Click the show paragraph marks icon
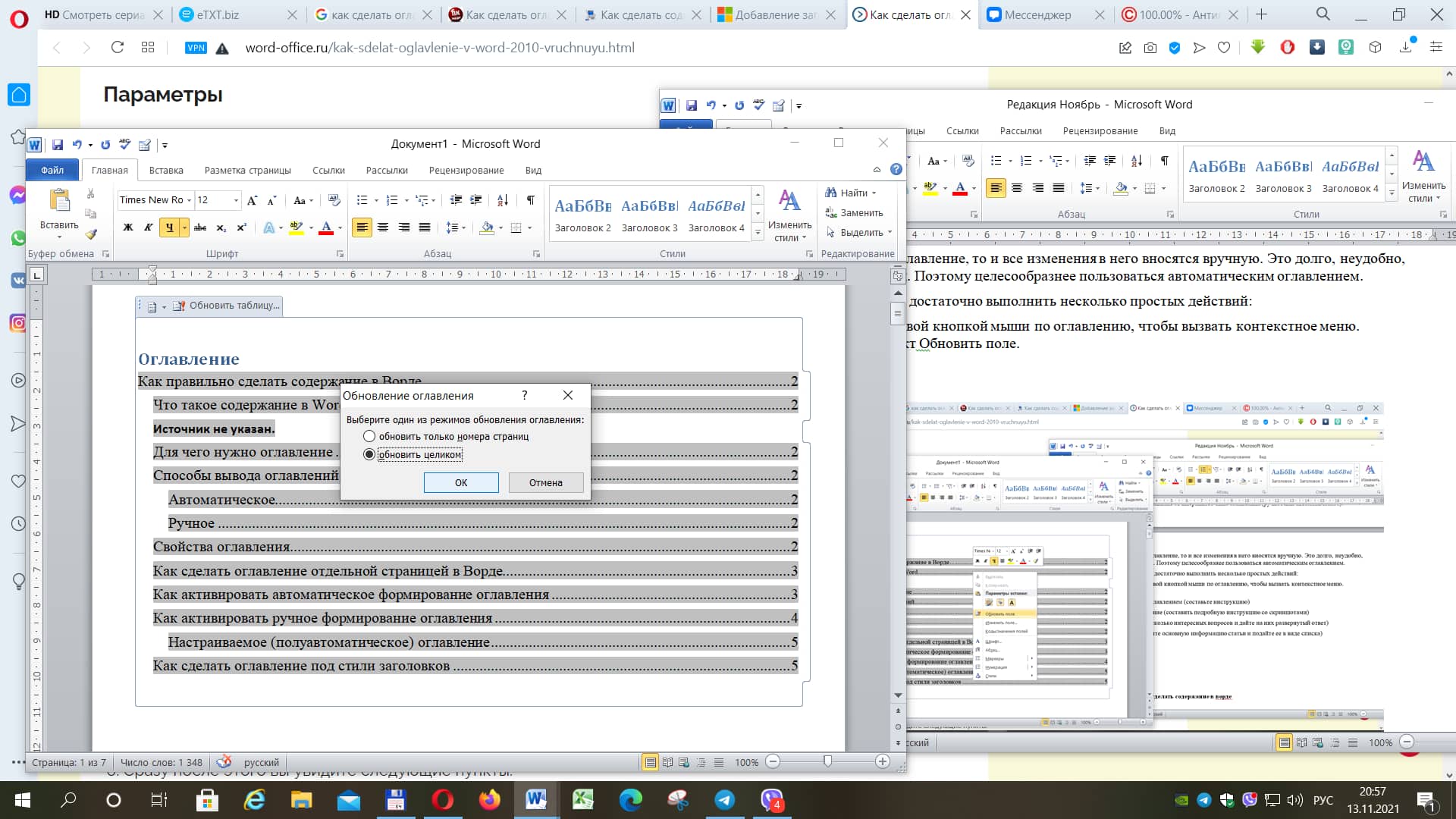Image resolution: width=1456 pixels, height=819 pixels. click(531, 200)
